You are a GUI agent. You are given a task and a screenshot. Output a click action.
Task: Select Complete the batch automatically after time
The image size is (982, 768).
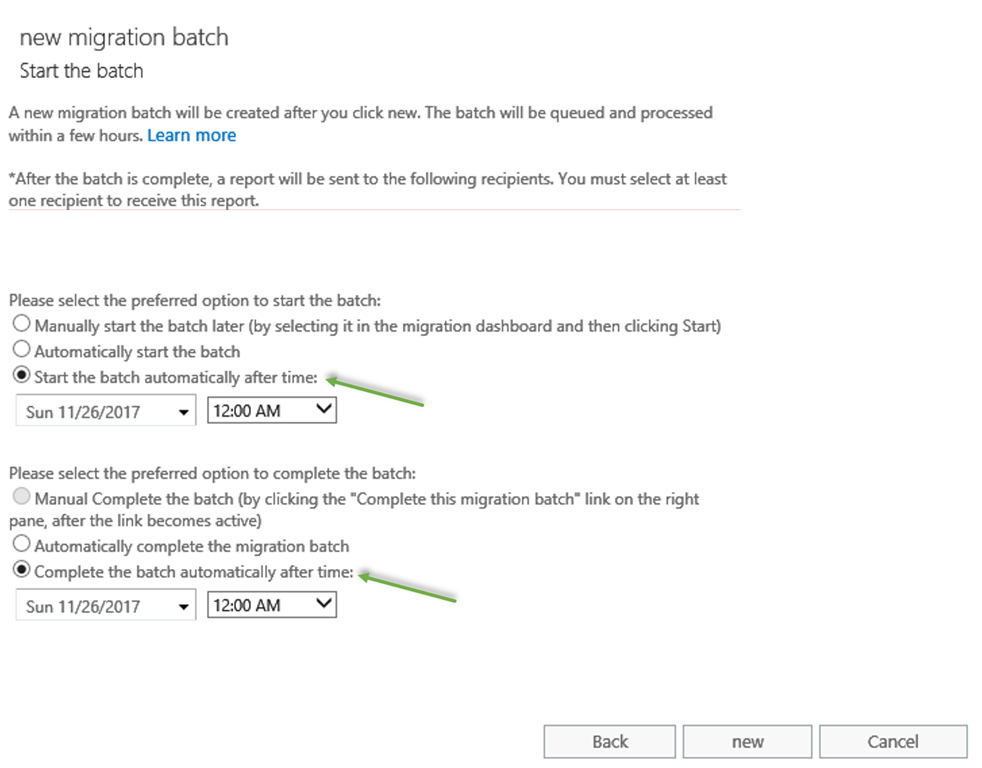[21, 572]
